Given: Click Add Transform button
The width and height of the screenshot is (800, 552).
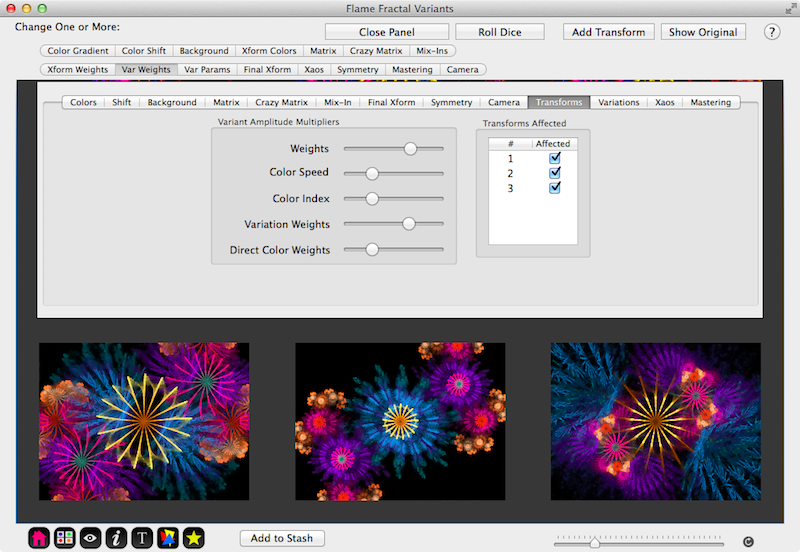Looking at the screenshot, I should click(x=609, y=32).
